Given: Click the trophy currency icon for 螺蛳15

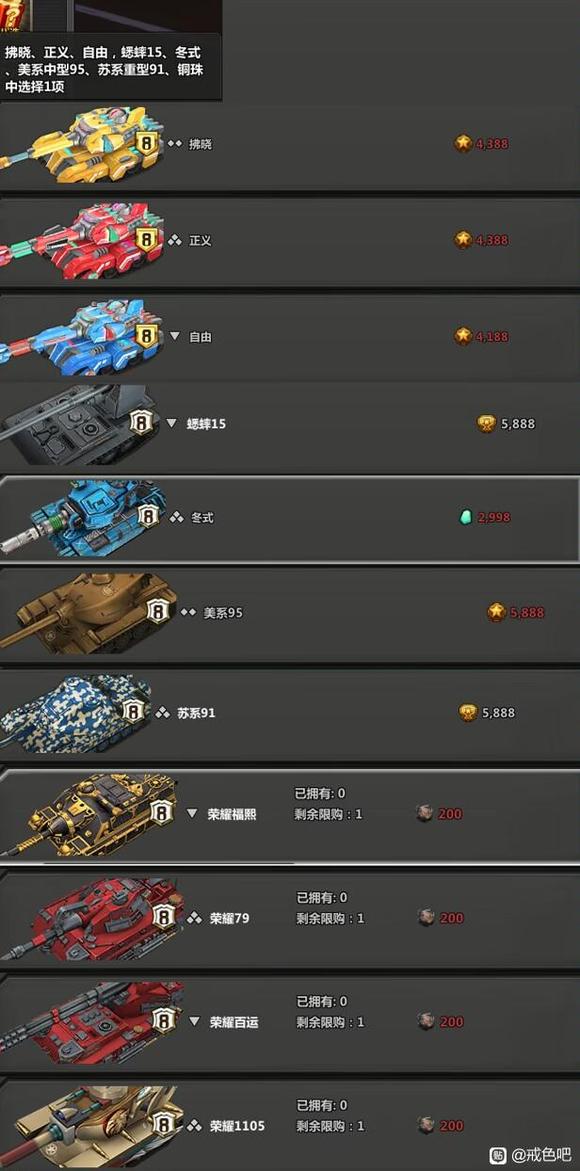Looking at the screenshot, I should (487, 423).
